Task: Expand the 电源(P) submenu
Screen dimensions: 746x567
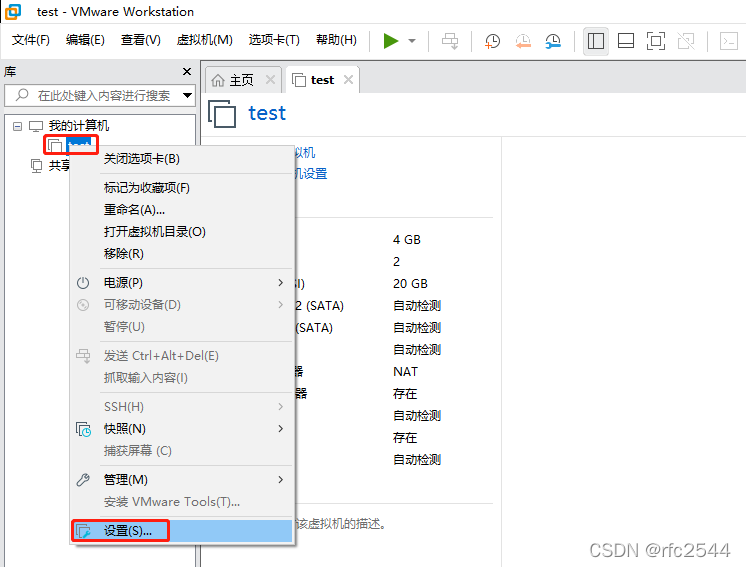Action: (181, 283)
